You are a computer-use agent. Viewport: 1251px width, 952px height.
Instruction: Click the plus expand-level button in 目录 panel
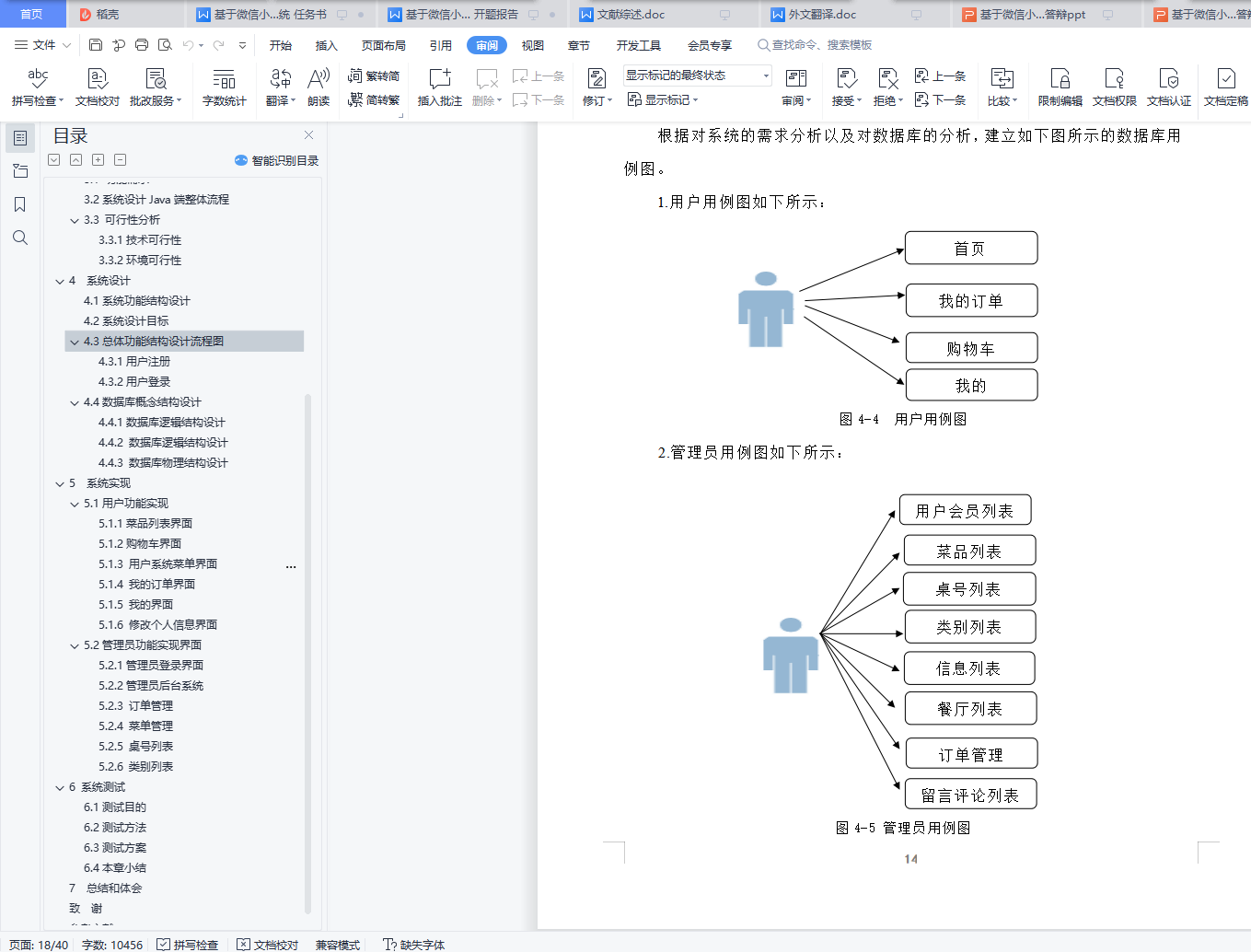(x=98, y=160)
